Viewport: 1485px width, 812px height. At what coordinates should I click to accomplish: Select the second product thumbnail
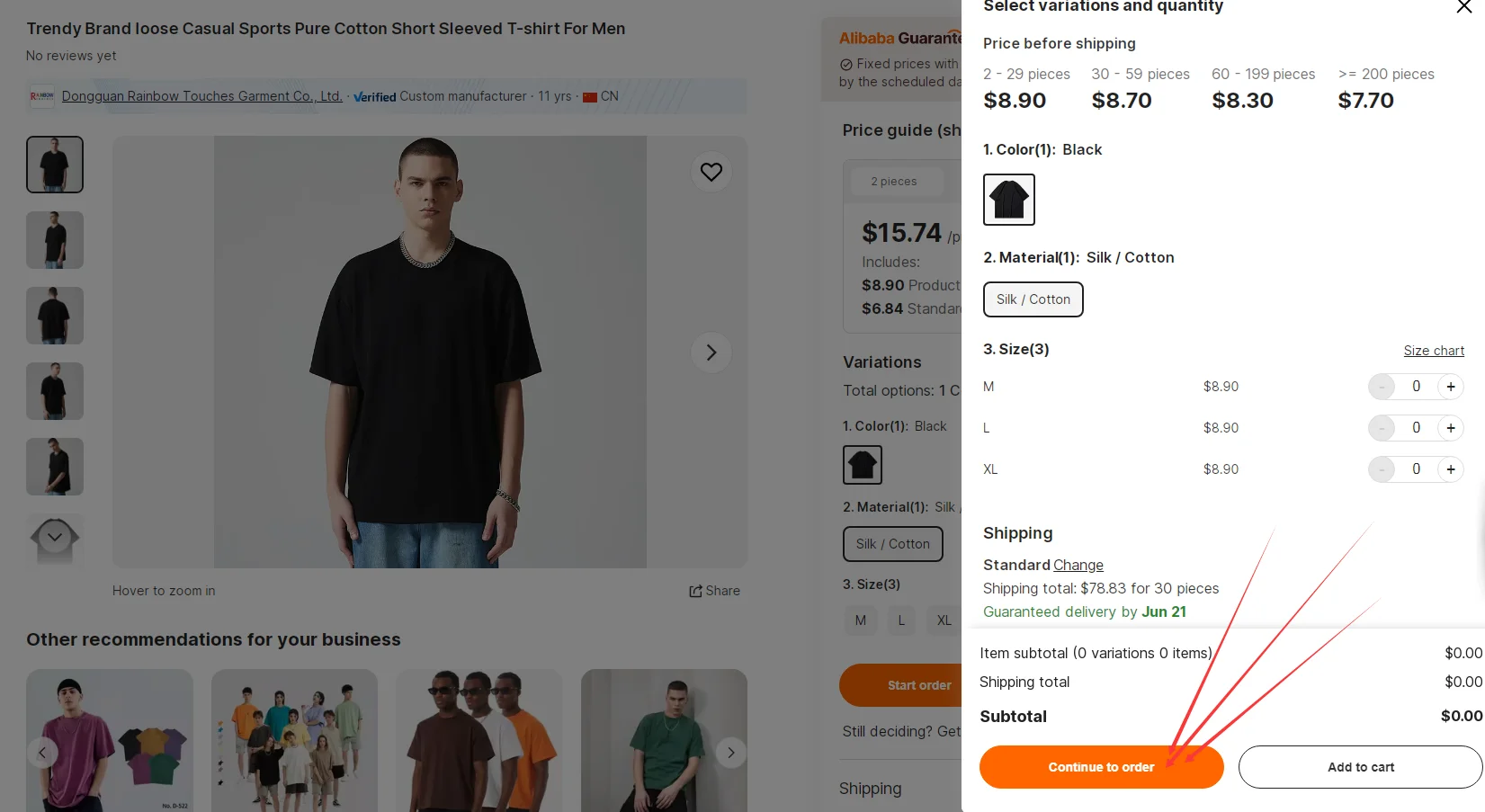(55, 240)
